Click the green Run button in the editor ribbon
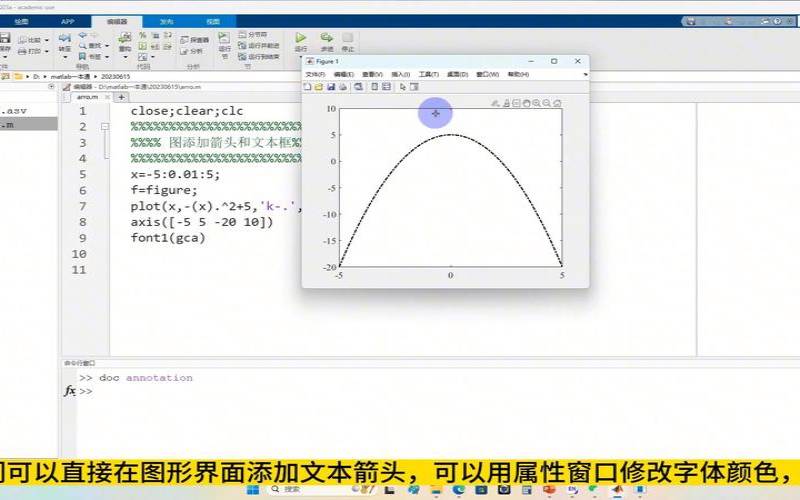Screen dimensions: 800x500 coord(301,38)
